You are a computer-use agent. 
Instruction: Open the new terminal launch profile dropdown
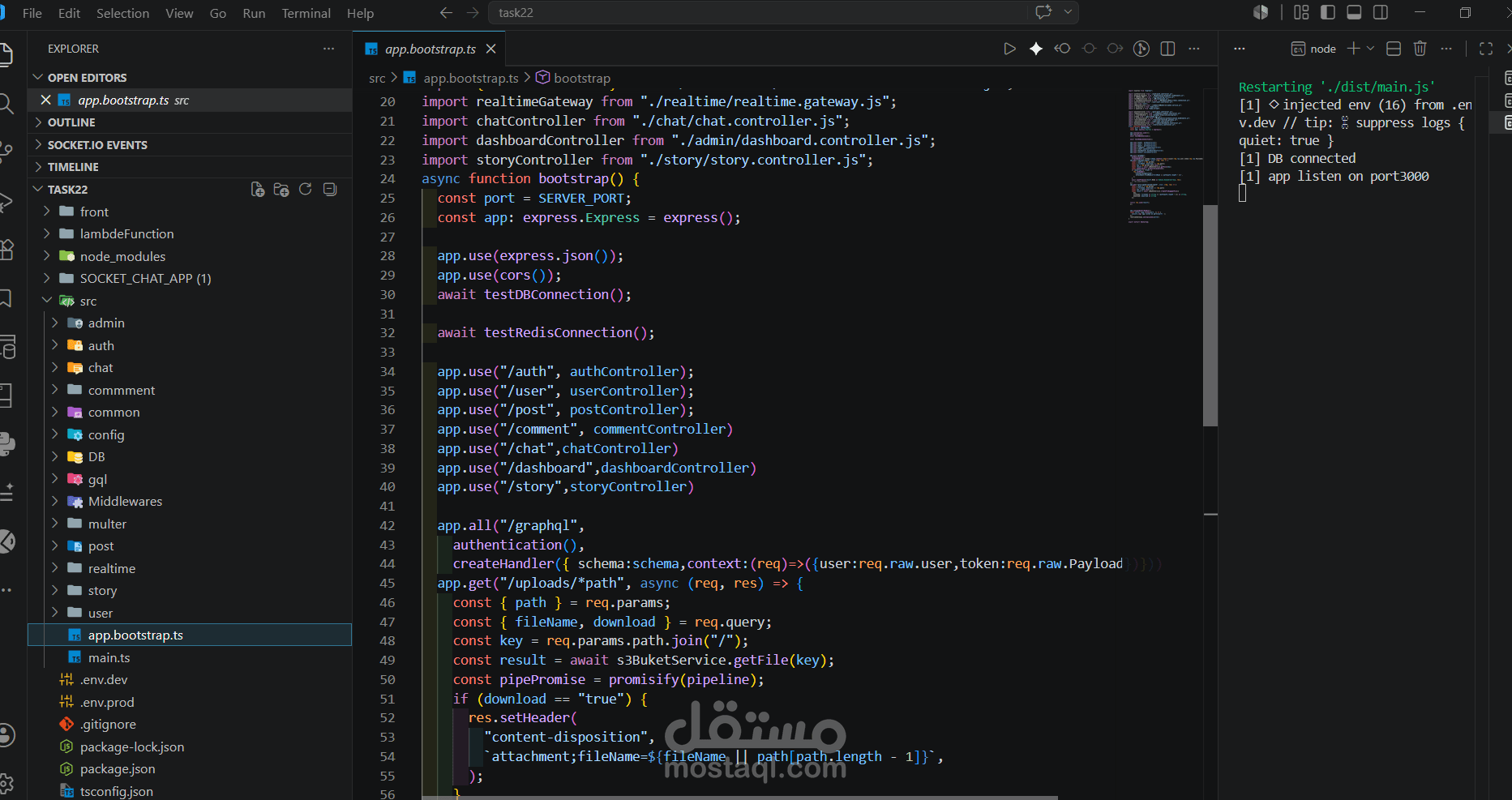click(x=1370, y=49)
